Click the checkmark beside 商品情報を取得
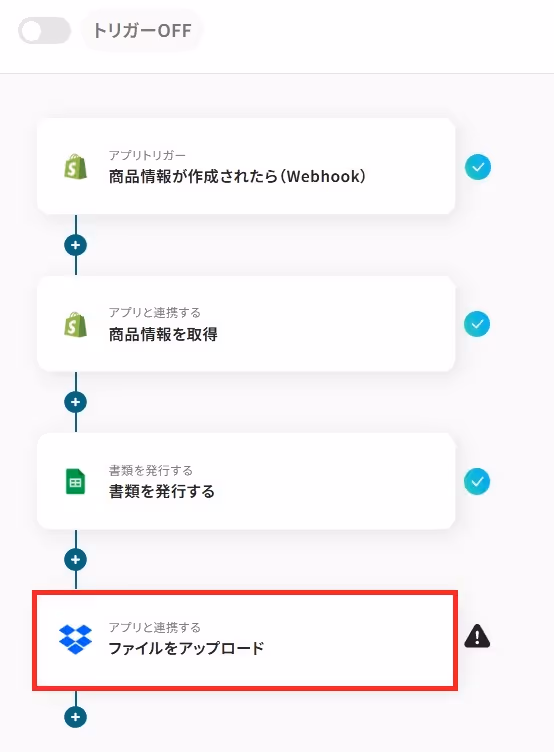The height and width of the screenshot is (752, 554). [477, 324]
